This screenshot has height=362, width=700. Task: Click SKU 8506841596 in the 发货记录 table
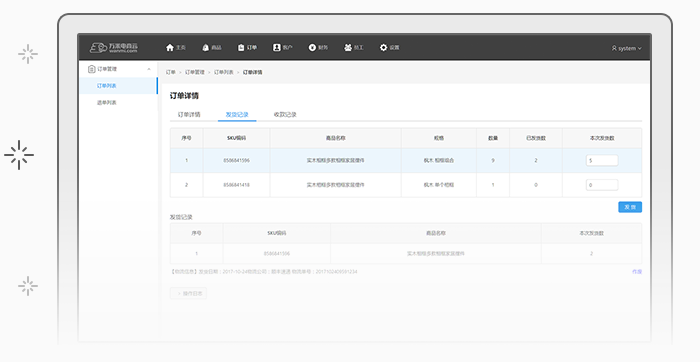[277, 254]
